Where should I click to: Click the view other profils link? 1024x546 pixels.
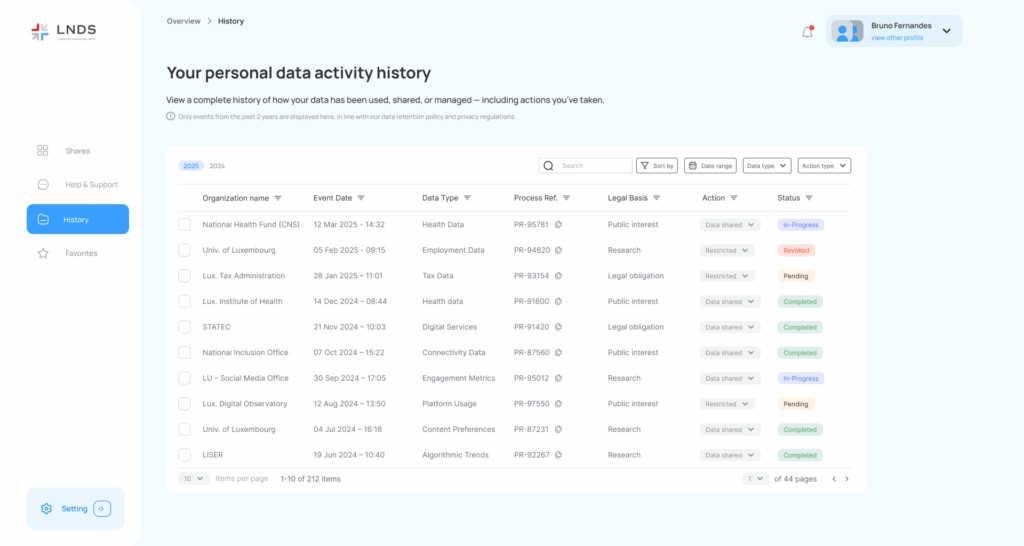click(x=897, y=38)
